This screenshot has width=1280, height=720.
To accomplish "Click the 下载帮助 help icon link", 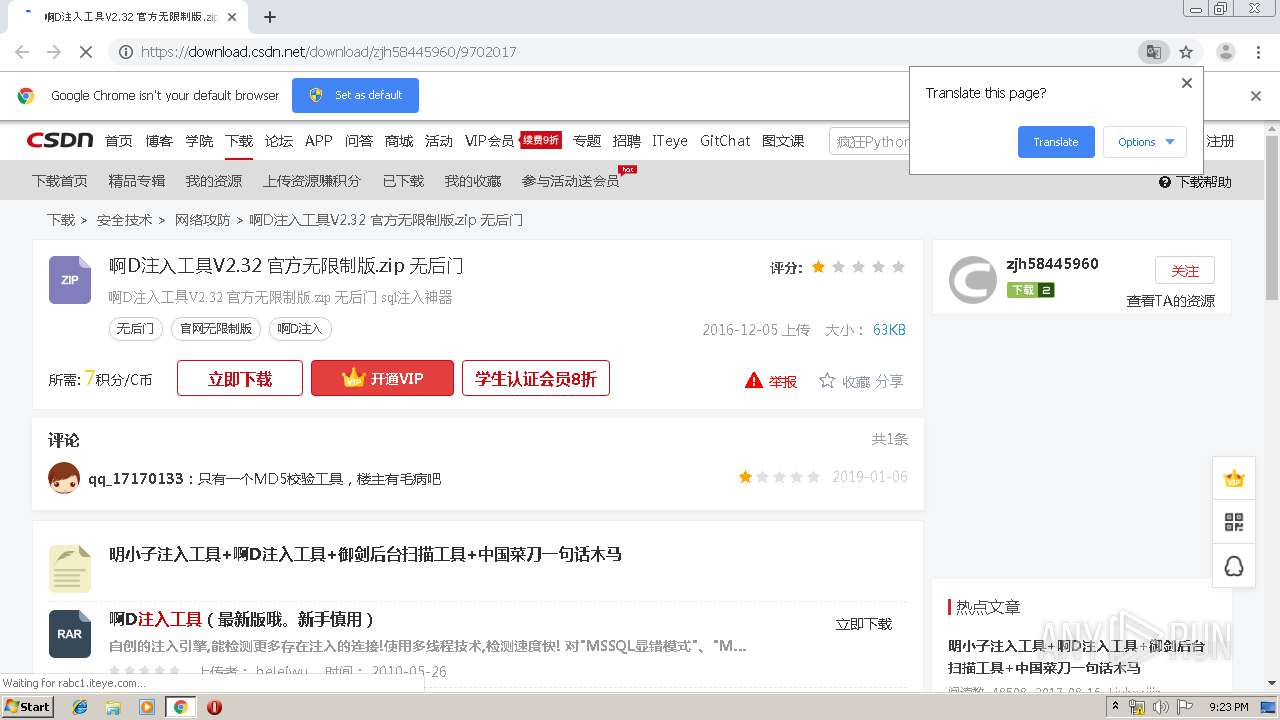I will [x=1195, y=182].
